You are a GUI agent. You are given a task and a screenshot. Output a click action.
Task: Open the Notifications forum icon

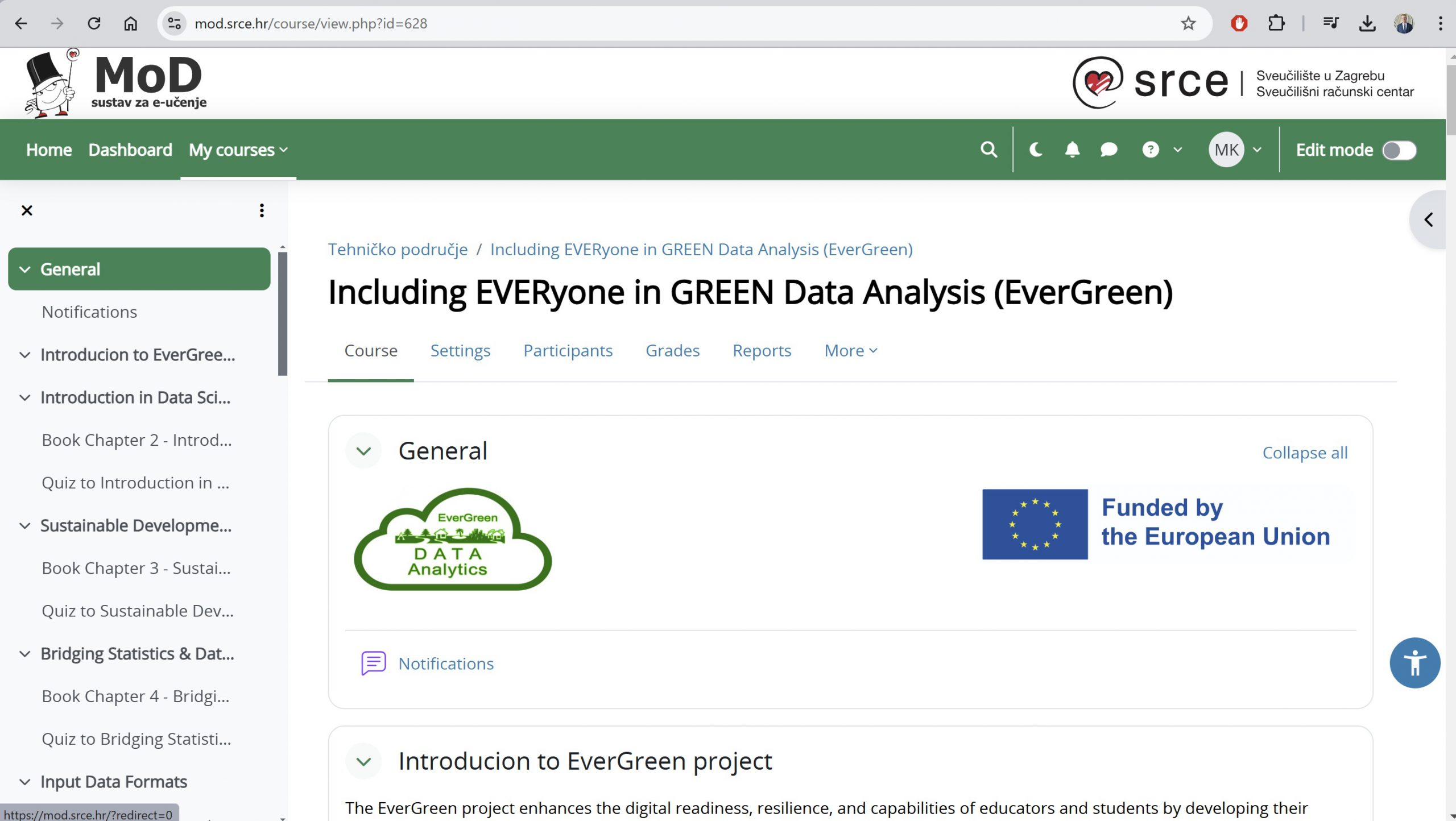pos(374,664)
